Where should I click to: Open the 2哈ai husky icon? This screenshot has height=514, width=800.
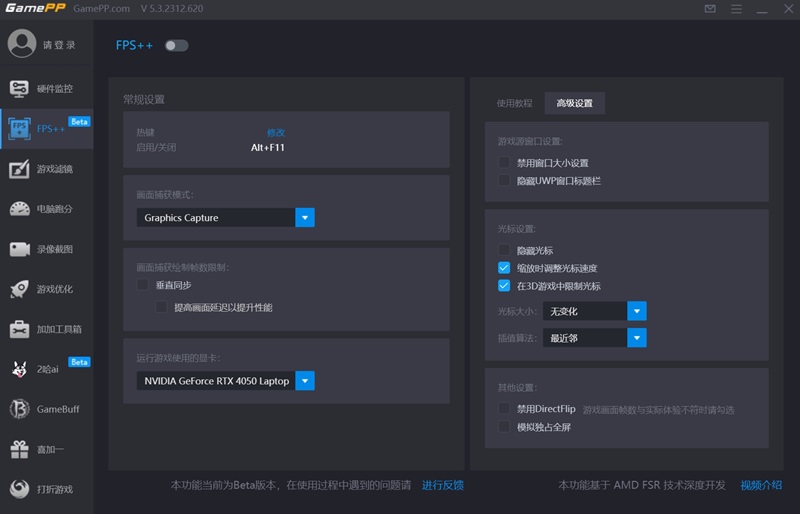19,369
